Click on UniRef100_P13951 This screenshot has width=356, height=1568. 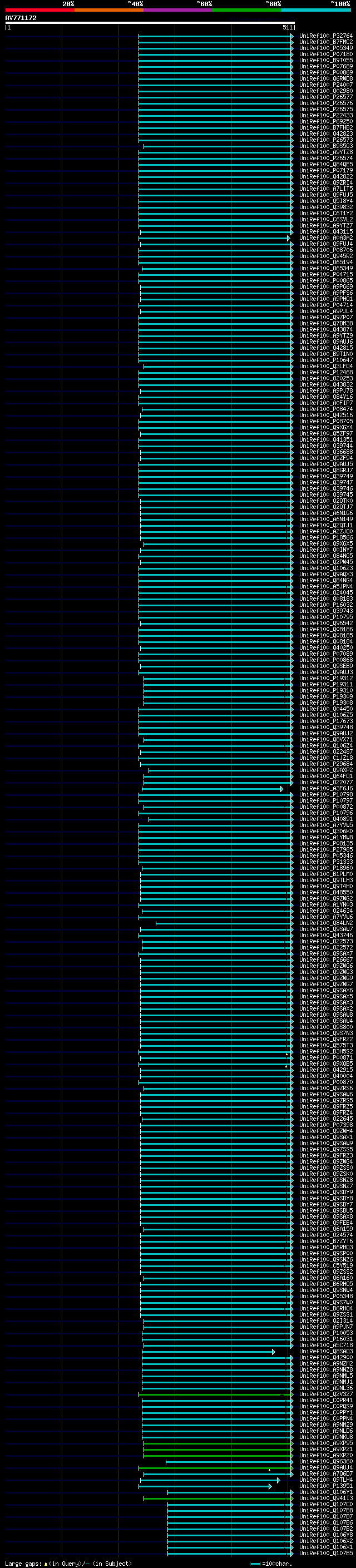pos(326,1486)
